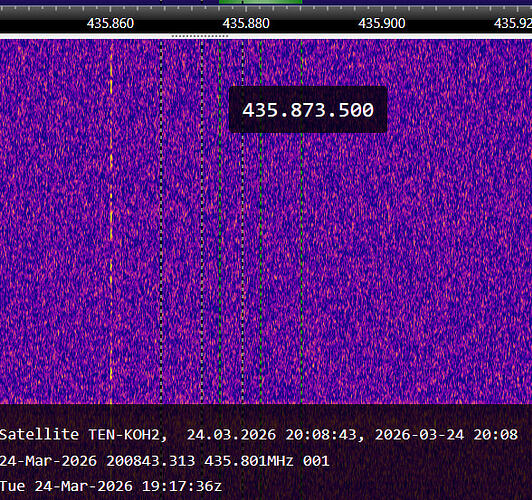The image size is (532, 500).
Task: Click the 435.801MHz overlay text line
Action: pos(164,461)
